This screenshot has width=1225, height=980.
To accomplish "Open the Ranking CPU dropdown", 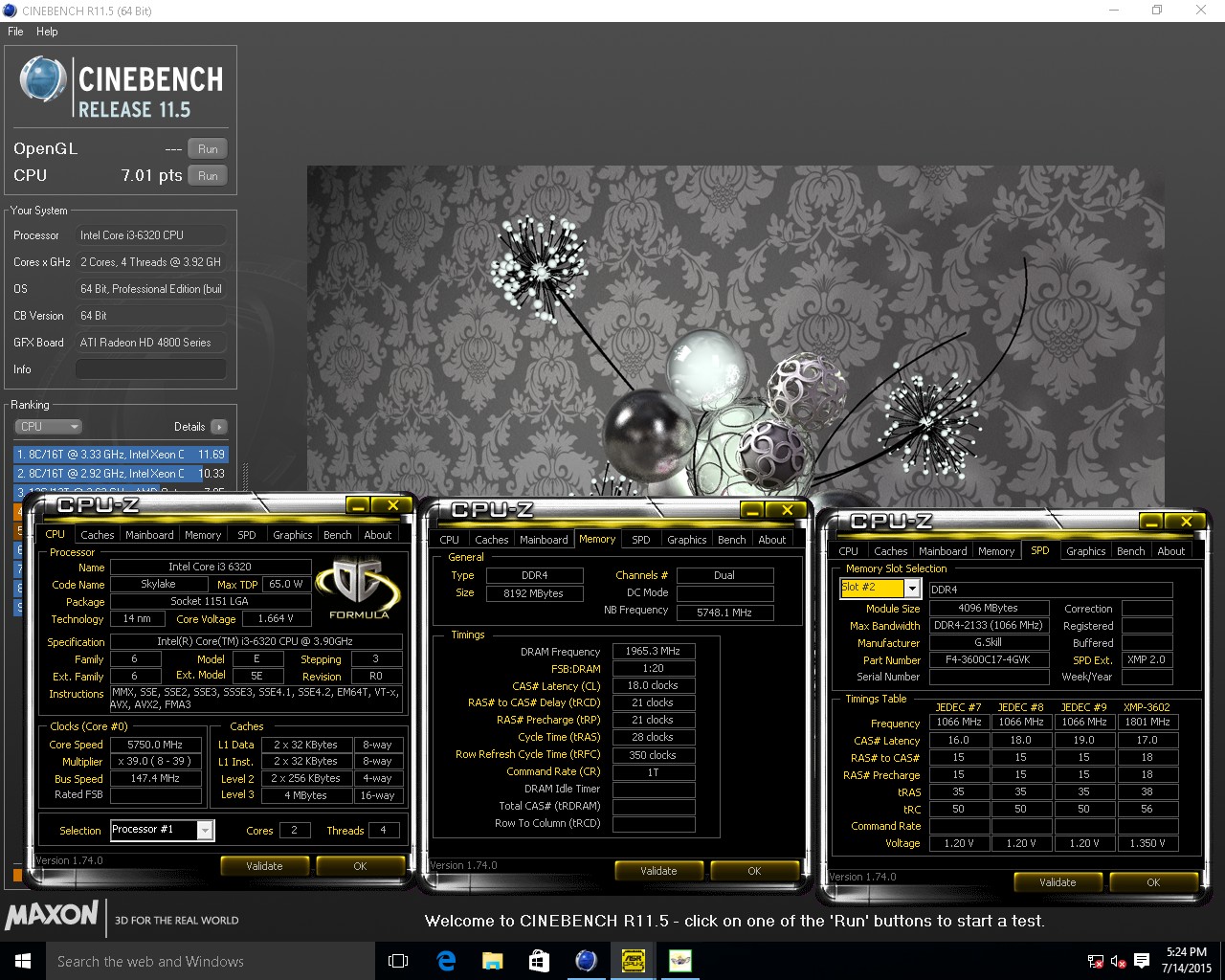I will [x=48, y=427].
